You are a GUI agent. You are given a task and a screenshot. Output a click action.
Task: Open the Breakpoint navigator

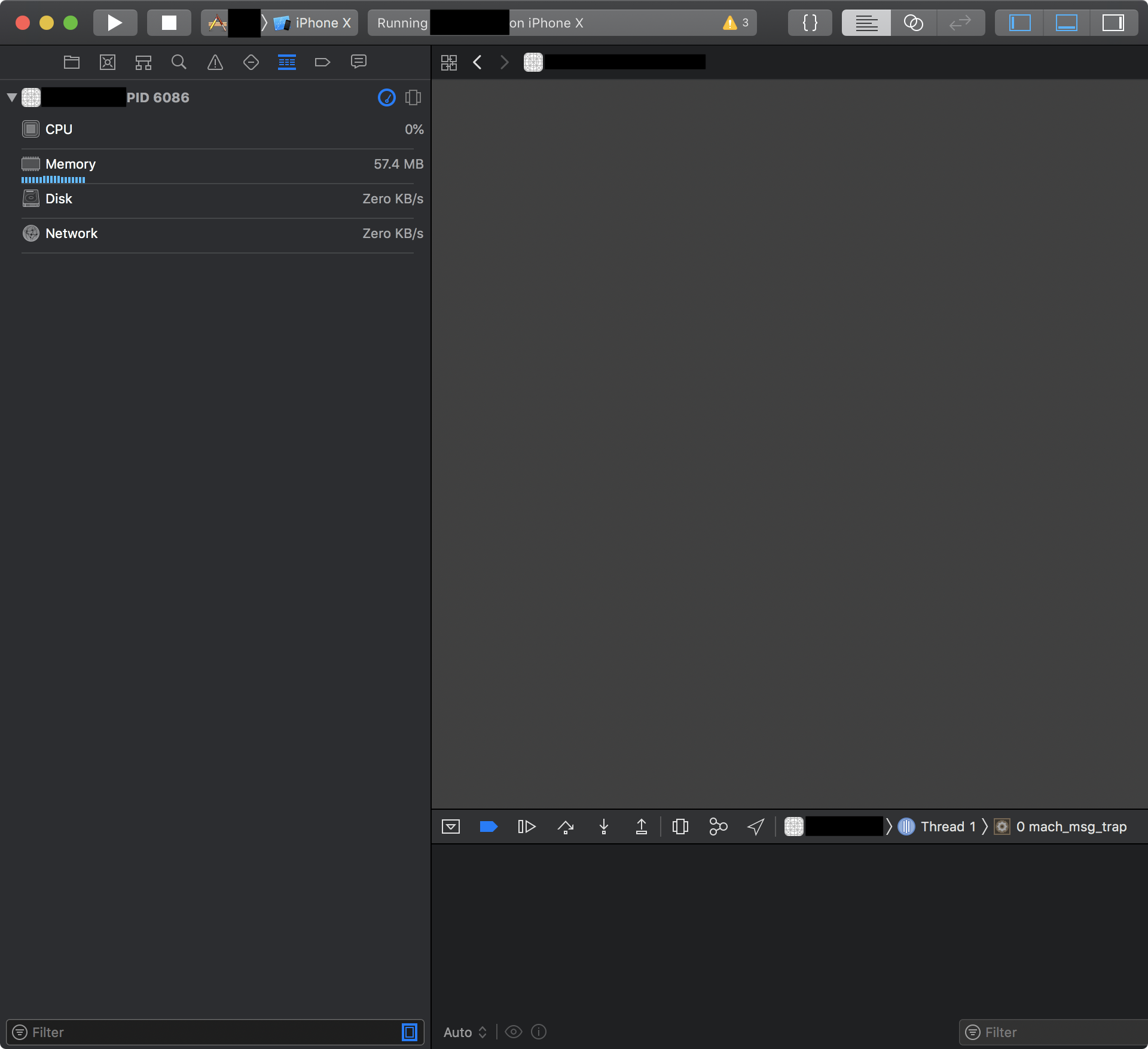323,62
